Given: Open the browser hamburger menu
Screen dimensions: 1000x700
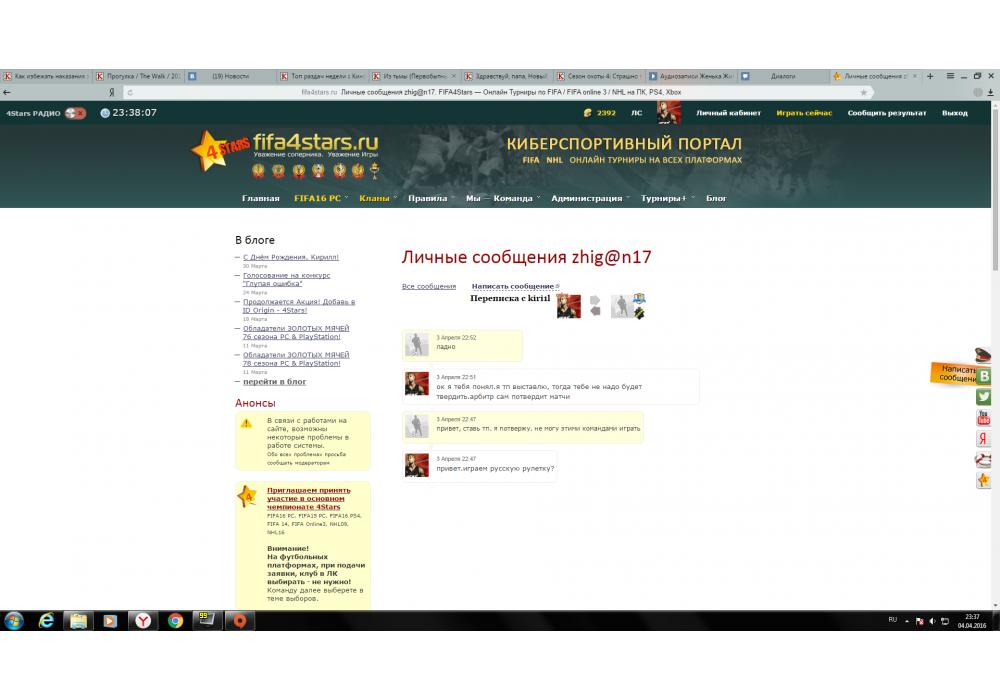Looking at the screenshot, I should (x=950, y=76).
